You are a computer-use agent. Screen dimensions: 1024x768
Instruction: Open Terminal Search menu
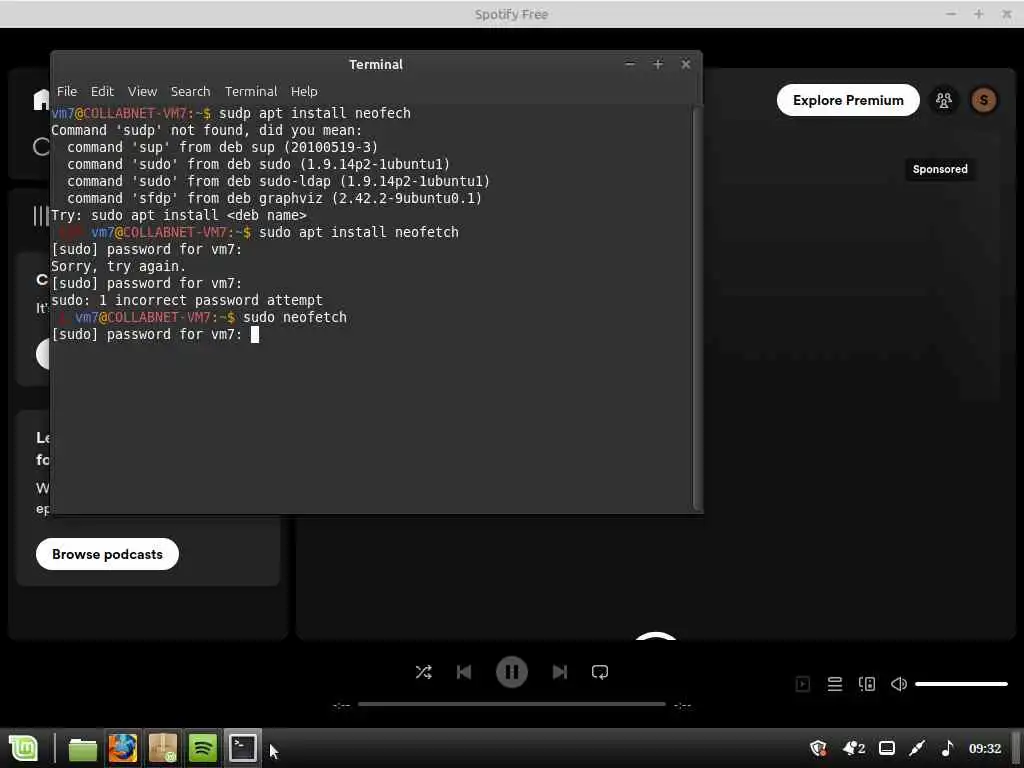tap(190, 91)
